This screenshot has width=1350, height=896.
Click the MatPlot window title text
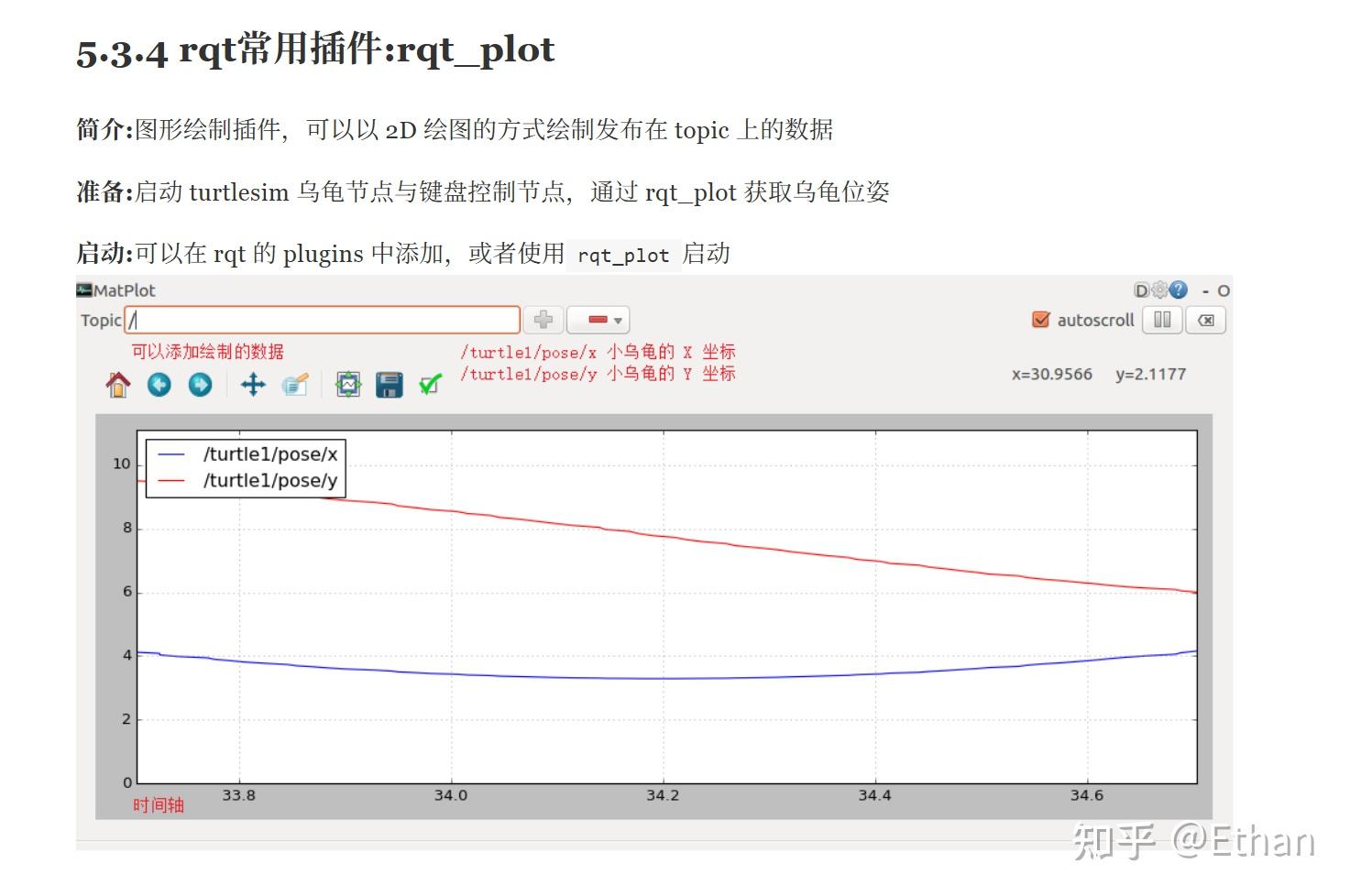125,290
